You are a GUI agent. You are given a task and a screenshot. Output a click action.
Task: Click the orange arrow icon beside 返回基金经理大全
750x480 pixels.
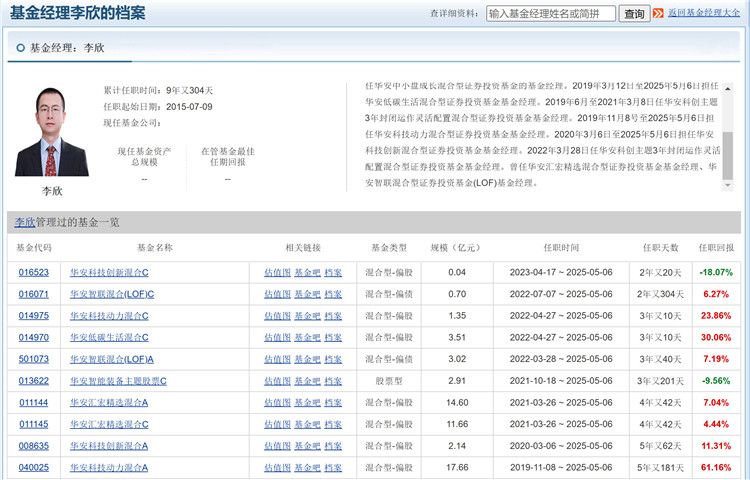pyautogui.click(x=658, y=14)
